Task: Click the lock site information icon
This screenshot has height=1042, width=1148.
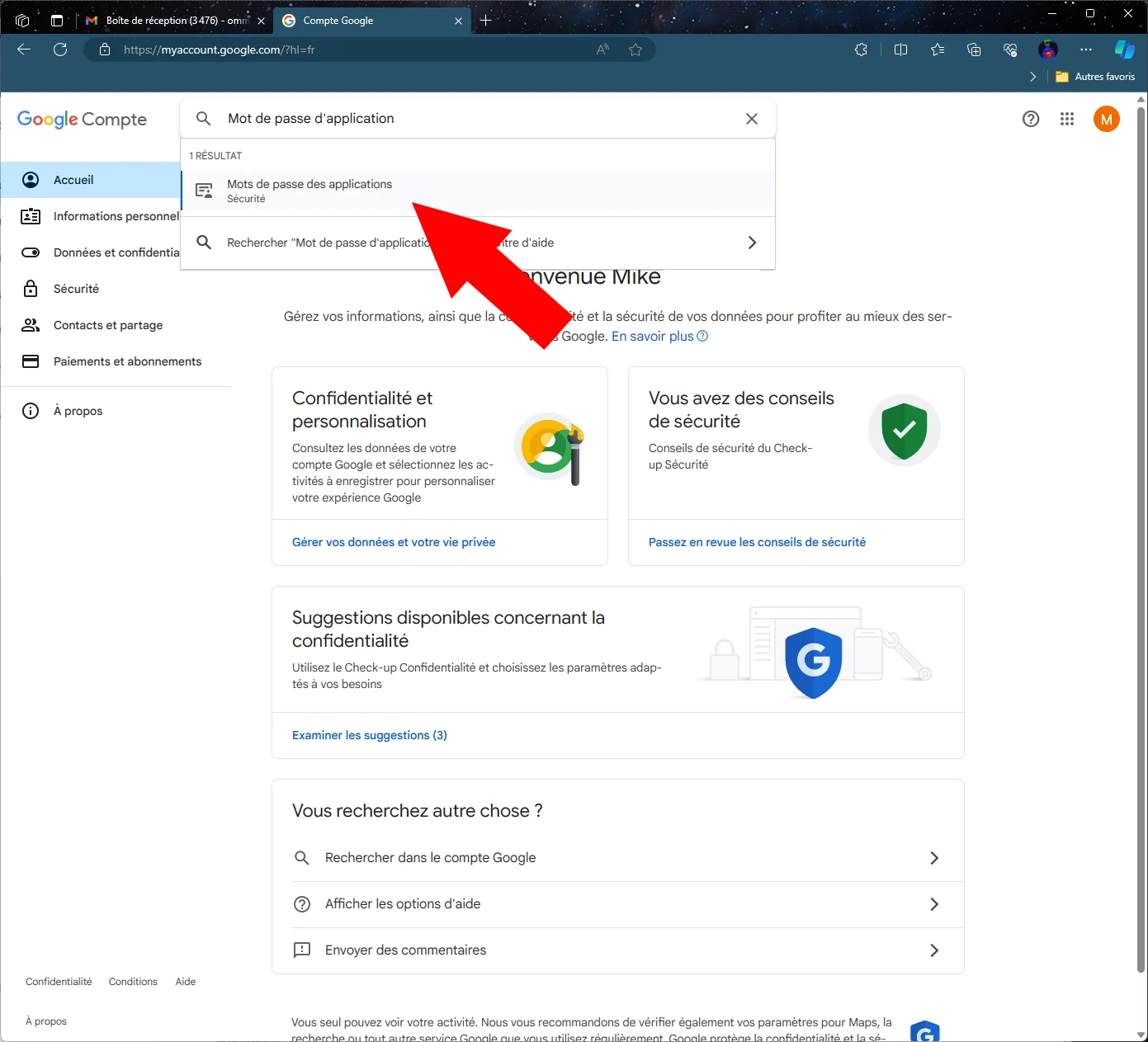Action: 105,50
